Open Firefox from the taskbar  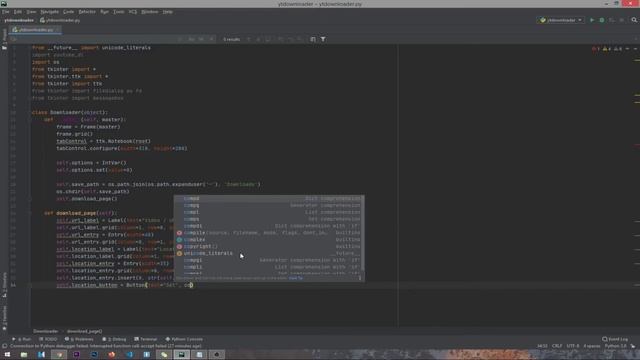tap(111, 355)
